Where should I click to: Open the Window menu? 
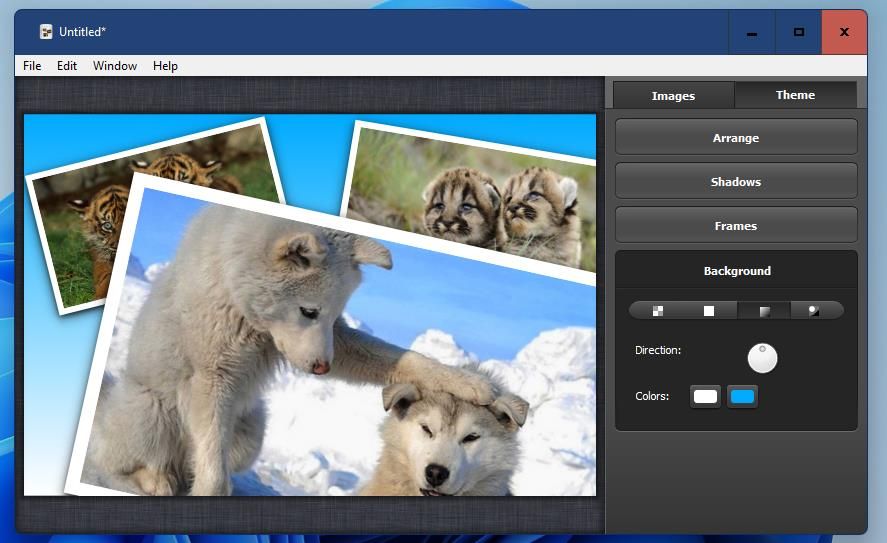[115, 66]
